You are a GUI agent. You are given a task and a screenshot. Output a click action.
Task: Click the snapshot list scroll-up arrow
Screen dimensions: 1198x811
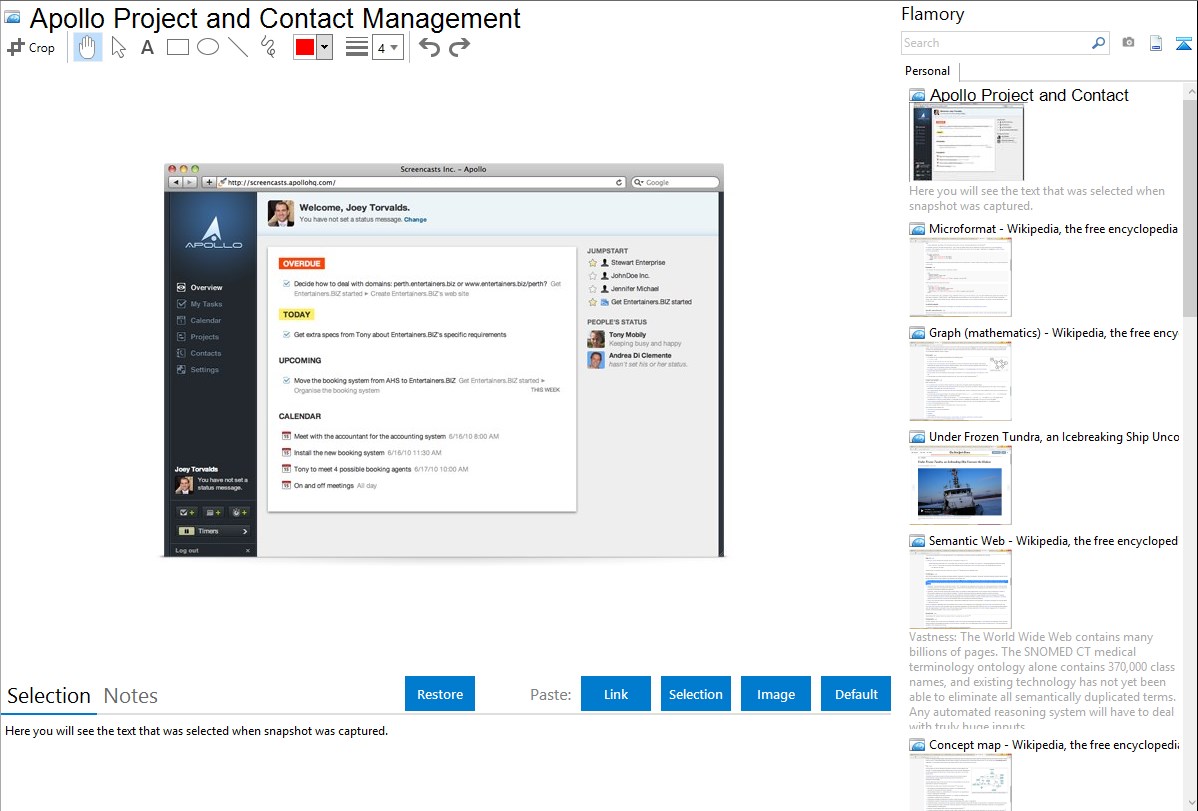tap(1191, 91)
